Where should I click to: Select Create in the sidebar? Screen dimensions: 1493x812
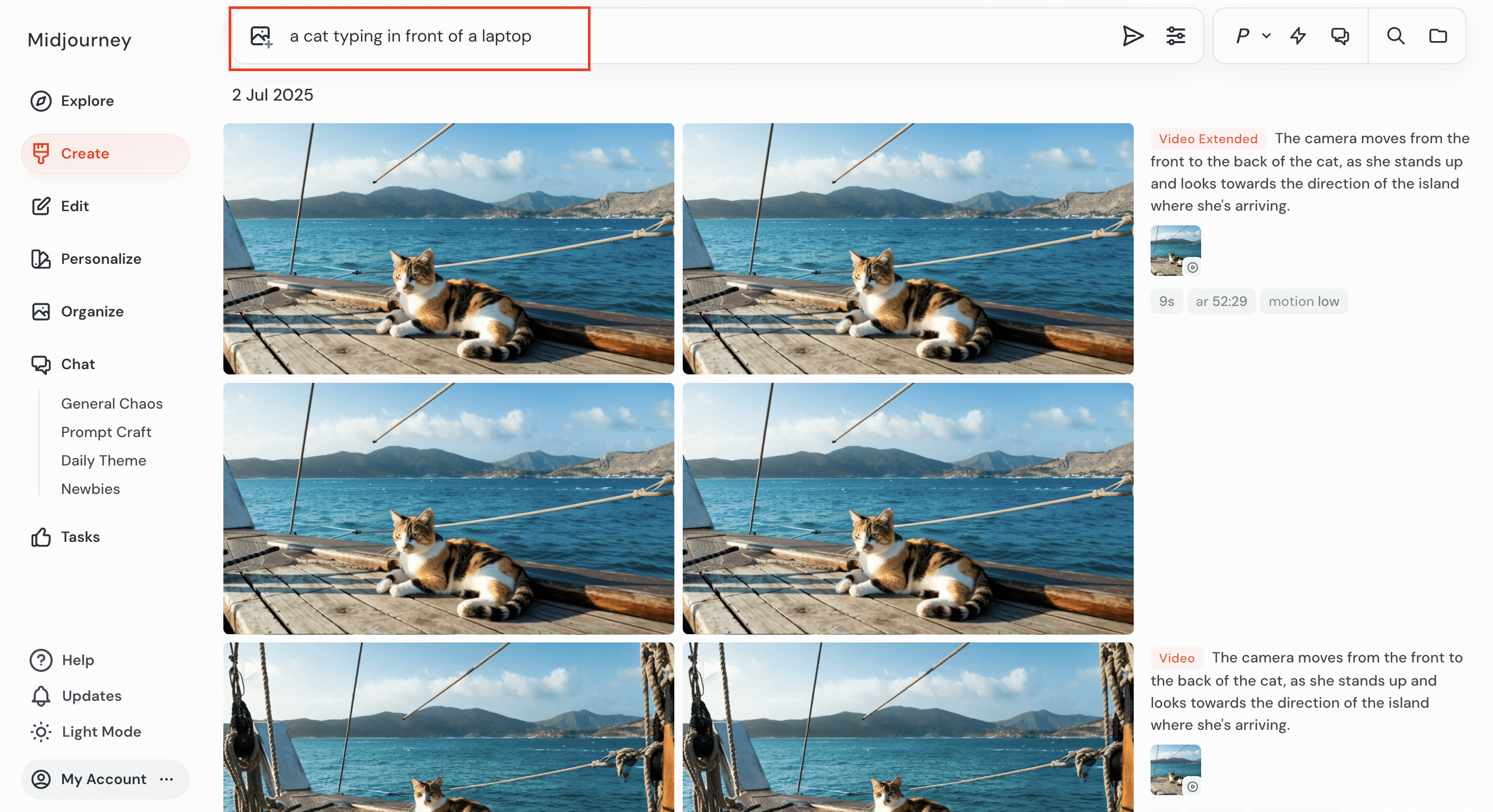pos(105,153)
